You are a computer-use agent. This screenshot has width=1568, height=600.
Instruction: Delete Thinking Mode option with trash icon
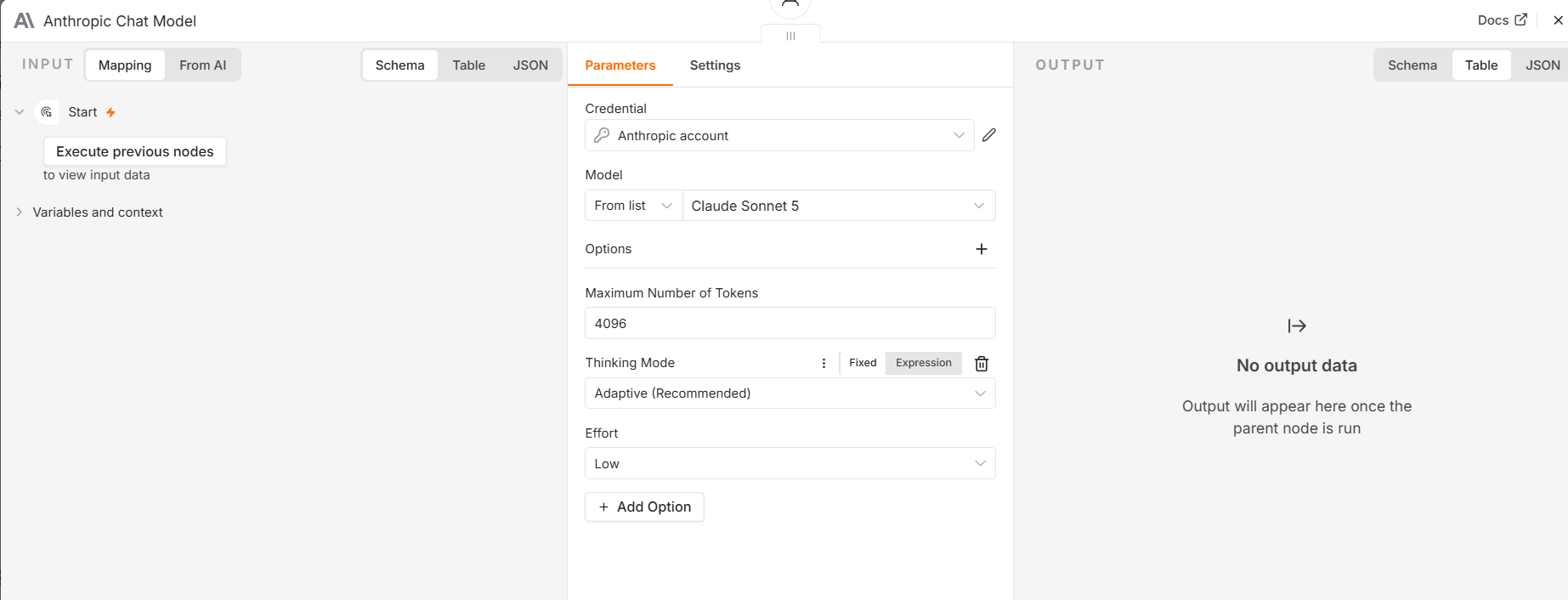[x=982, y=364]
